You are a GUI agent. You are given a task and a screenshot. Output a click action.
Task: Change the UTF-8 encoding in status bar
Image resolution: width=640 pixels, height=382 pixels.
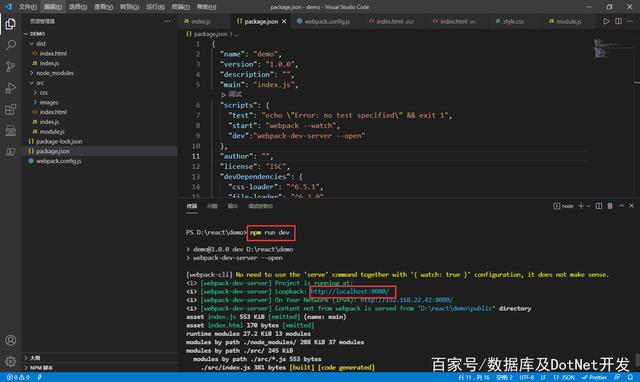[527, 378]
